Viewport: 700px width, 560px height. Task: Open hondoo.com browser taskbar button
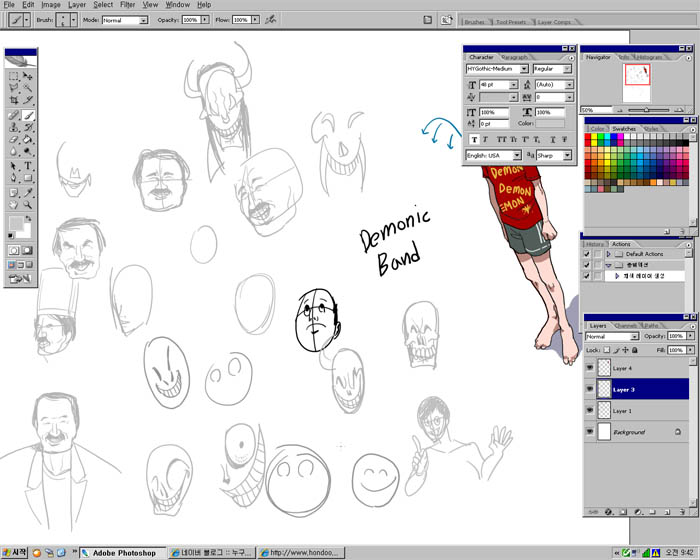(x=301, y=553)
